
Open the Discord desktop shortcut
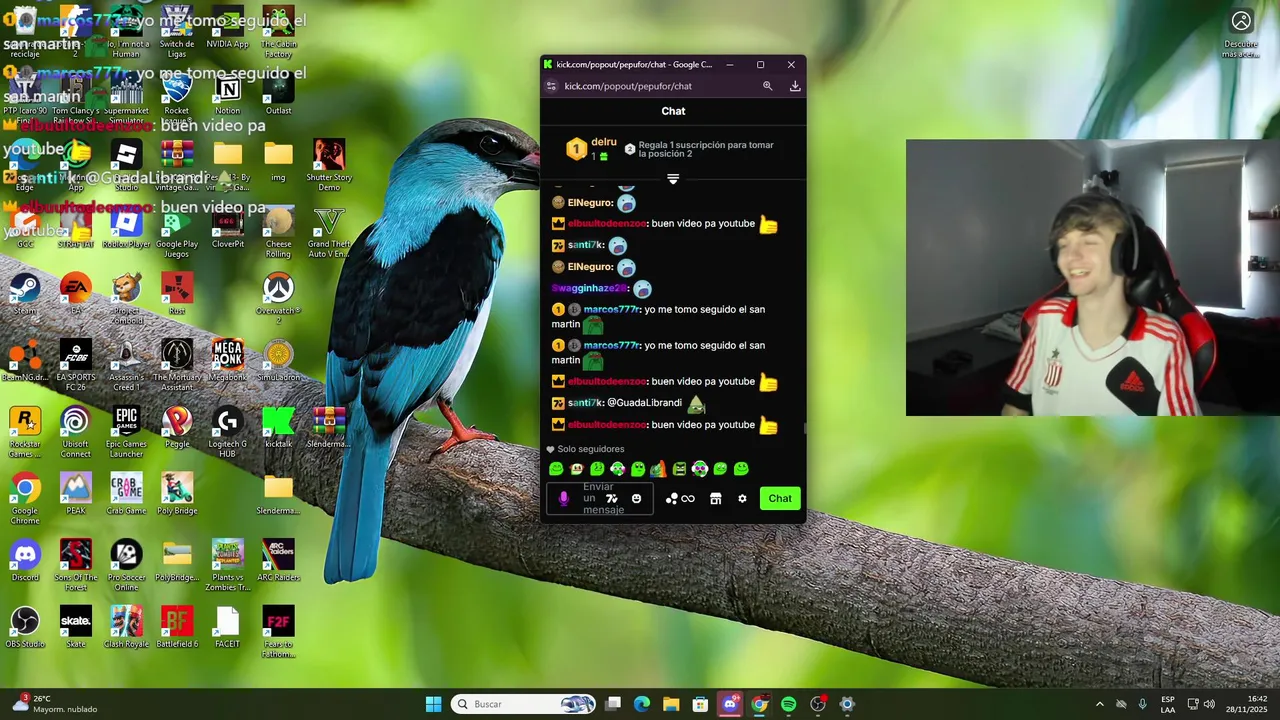coord(25,560)
